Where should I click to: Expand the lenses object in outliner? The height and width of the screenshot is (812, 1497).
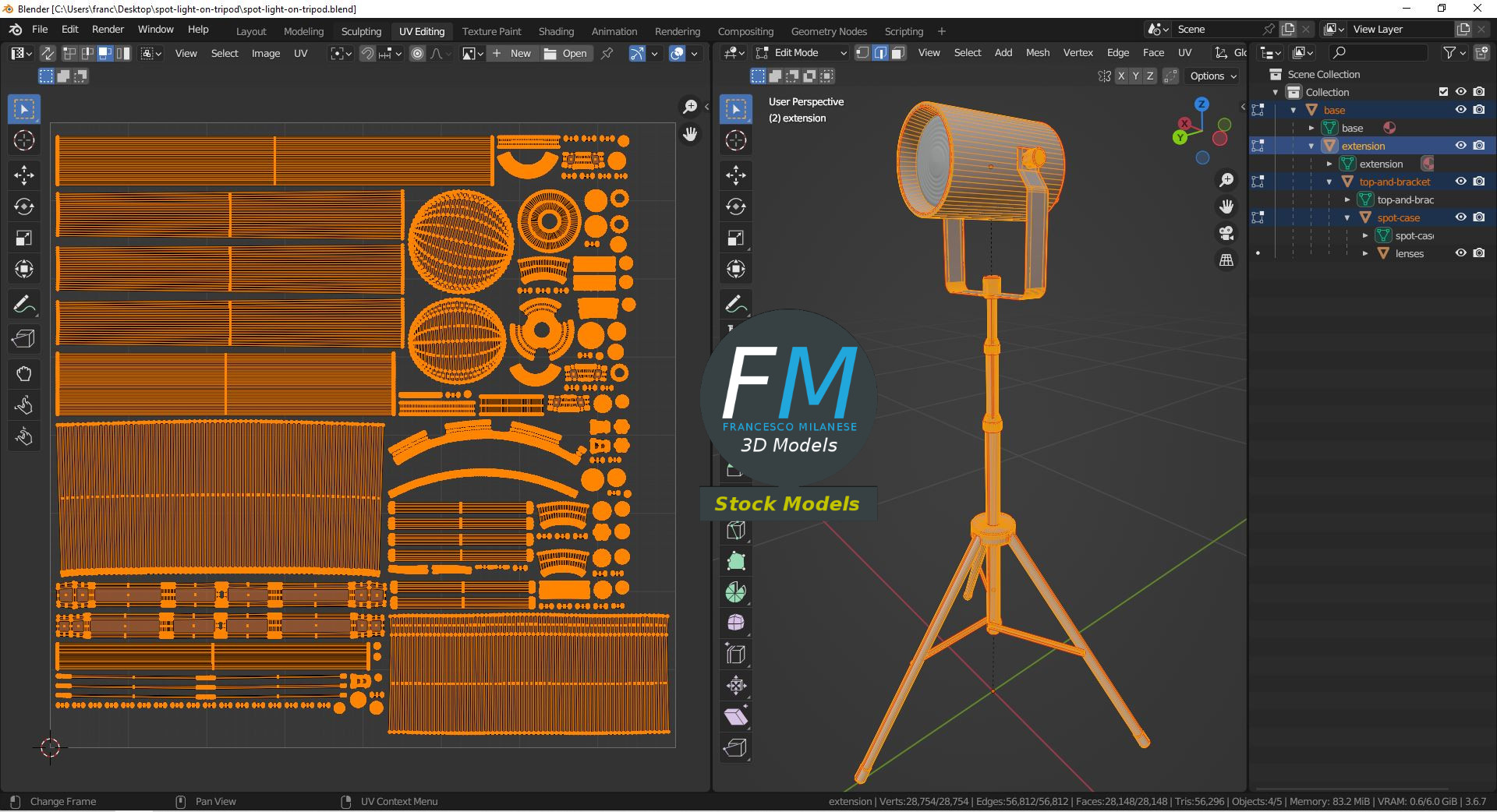(x=1365, y=253)
